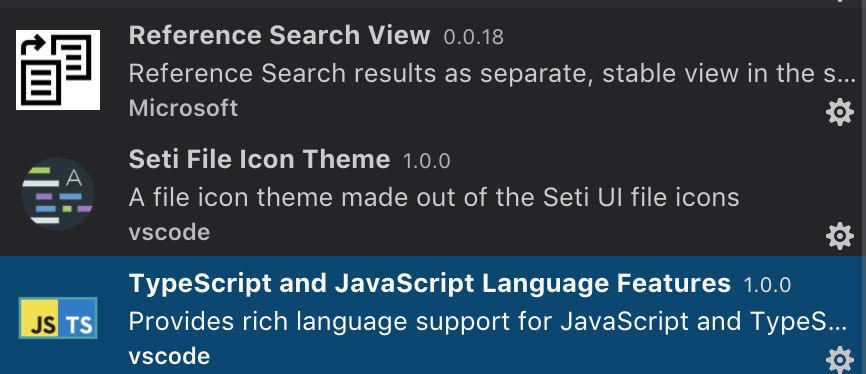
Task: Select the Seti File Icon Theme title
Action: (x=260, y=160)
